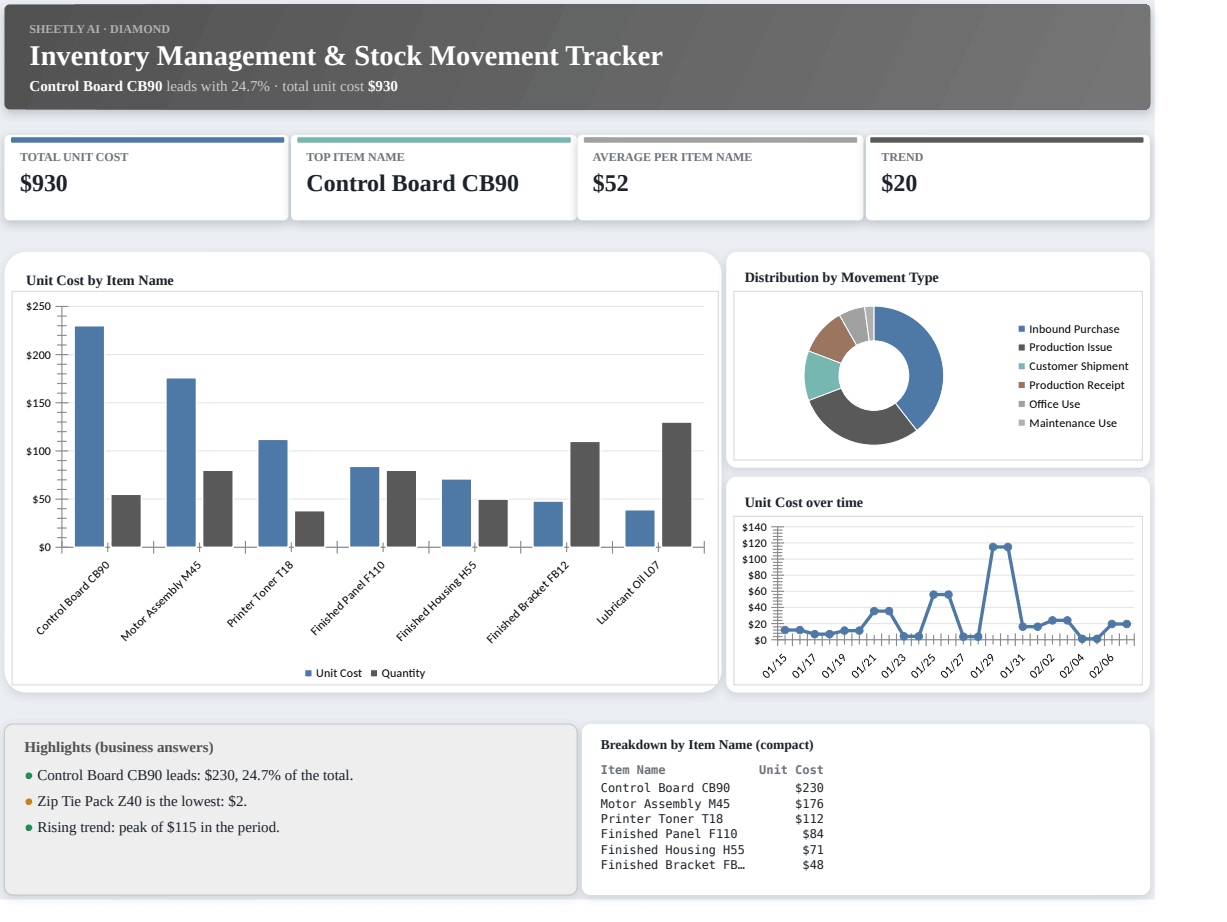1227x922 pixels.
Task: Click the Office Use legend color swatch
Action: (1022, 404)
